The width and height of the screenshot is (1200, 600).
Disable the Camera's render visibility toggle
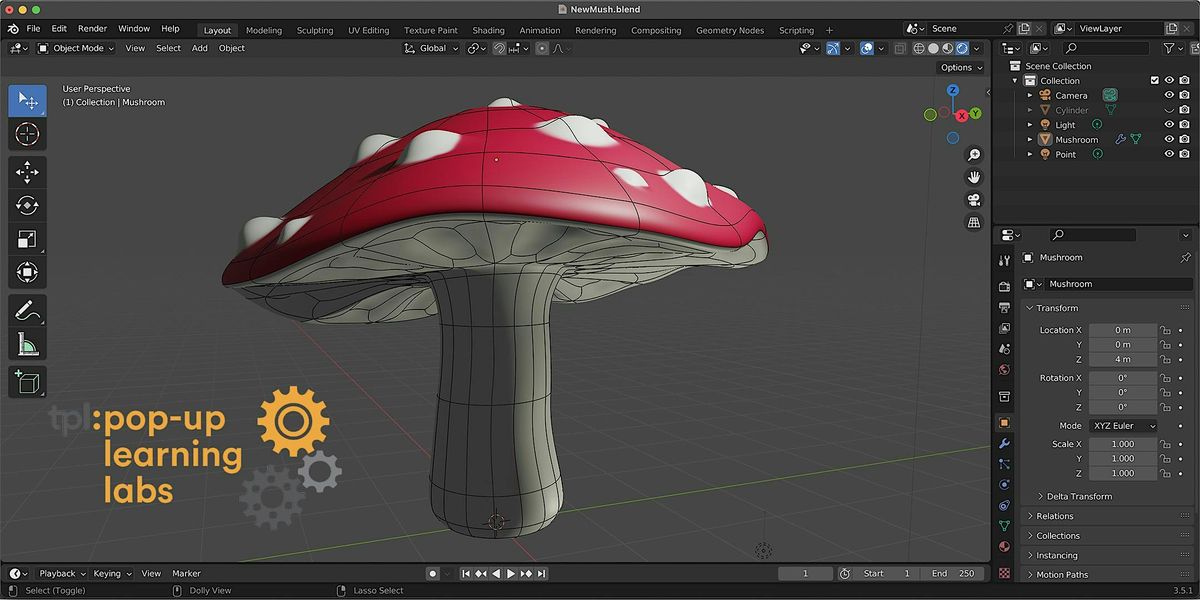point(1185,95)
